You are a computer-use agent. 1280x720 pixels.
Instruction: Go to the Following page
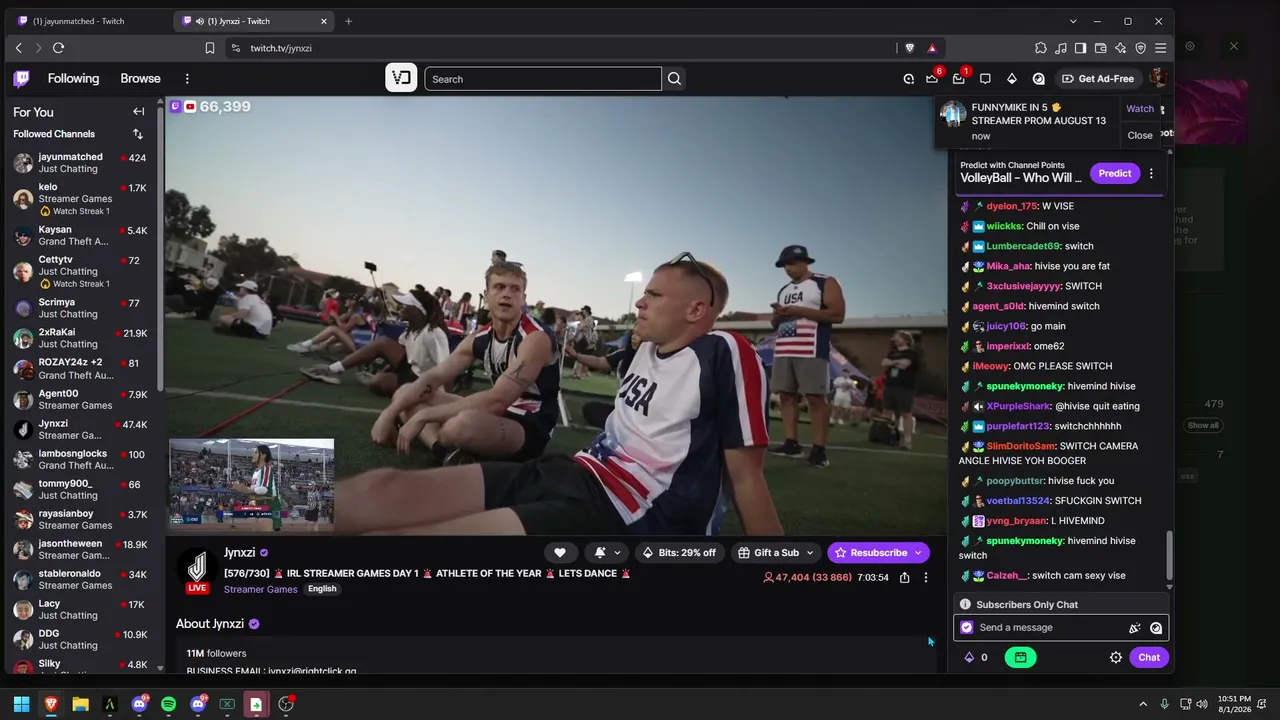(x=73, y=79)
